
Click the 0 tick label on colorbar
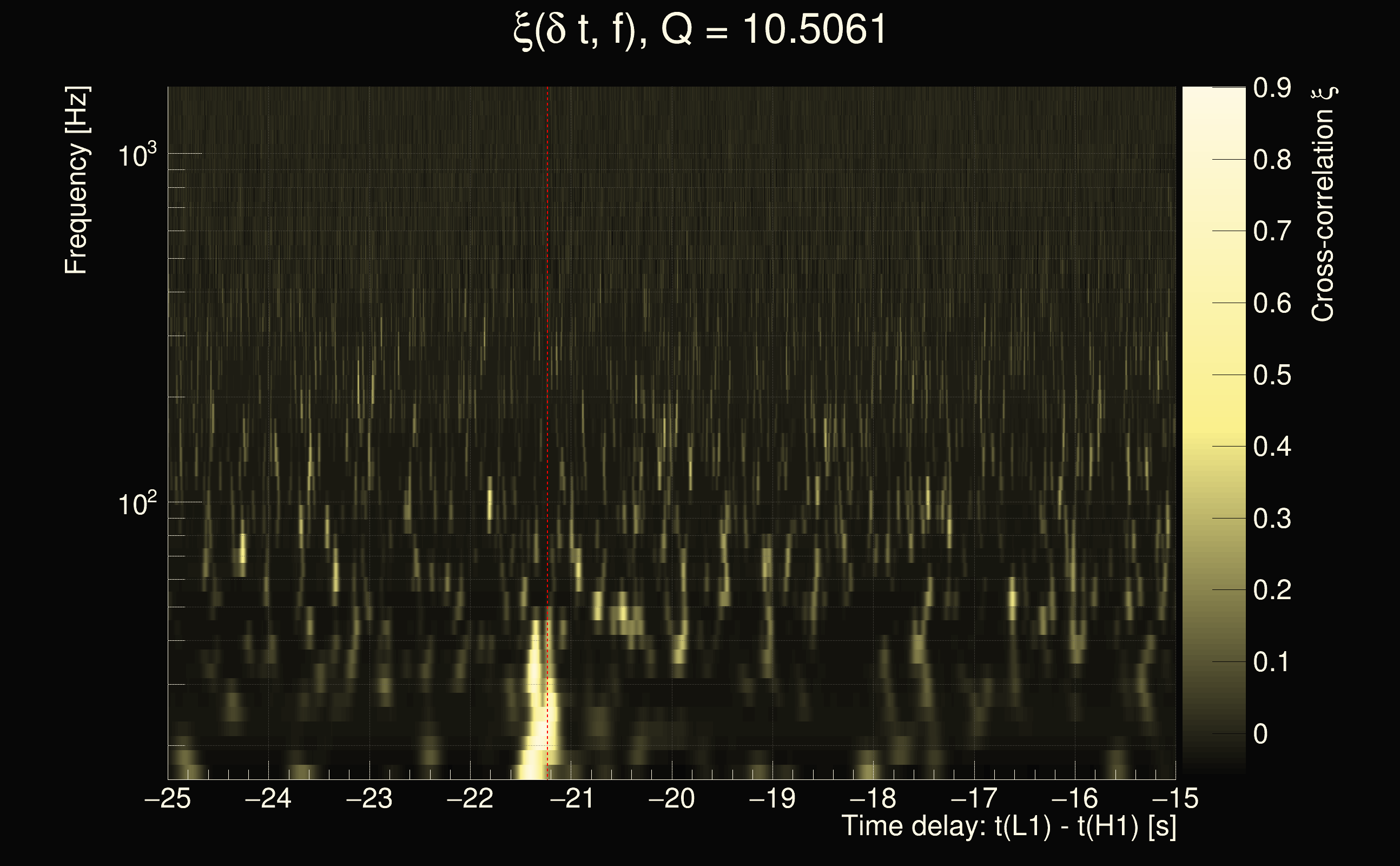1261,734
